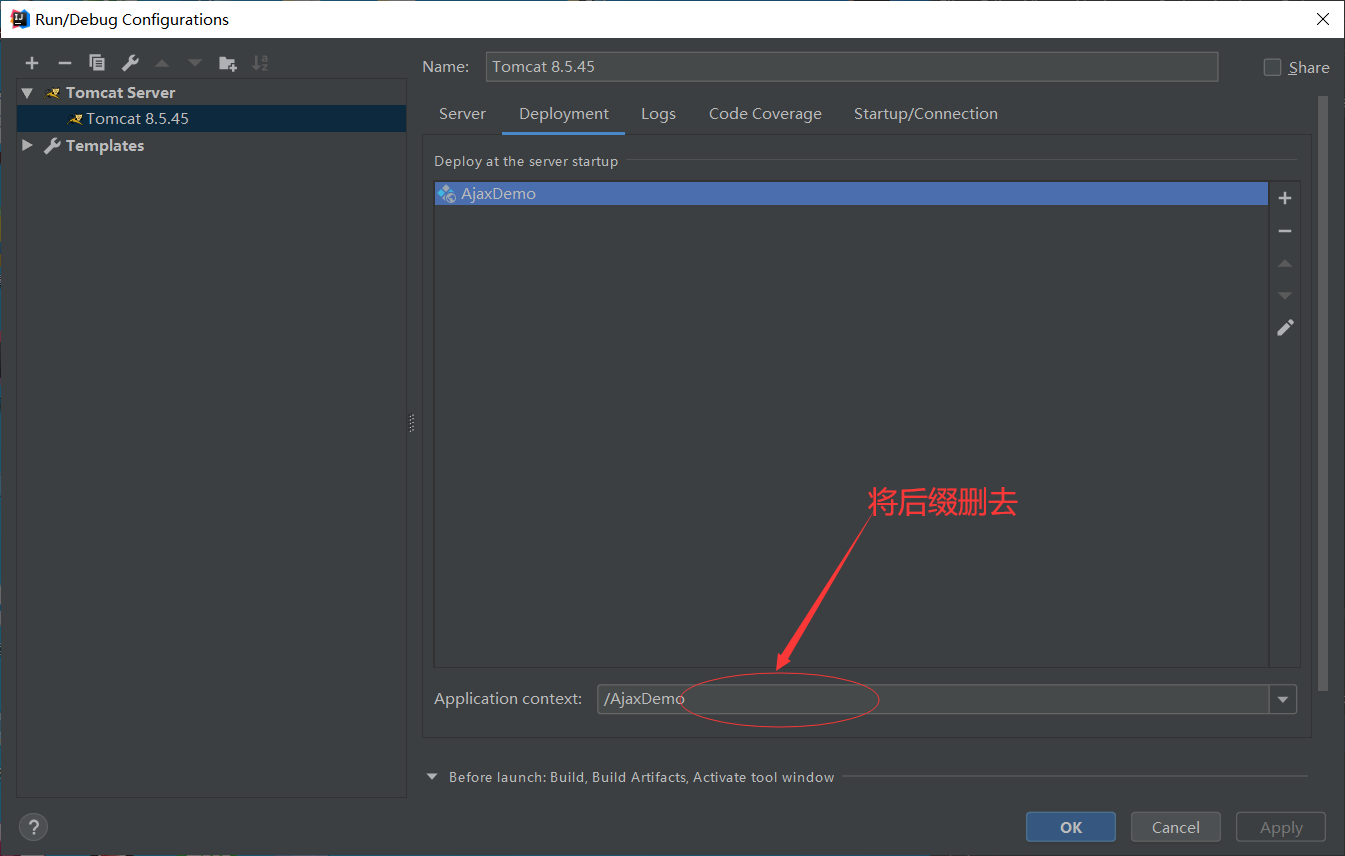The height and width of the screenshot is (856, 1345).
Task: Select Tomcat 8.5.45 configuration in tree
Action: click(x=212, y=118)
